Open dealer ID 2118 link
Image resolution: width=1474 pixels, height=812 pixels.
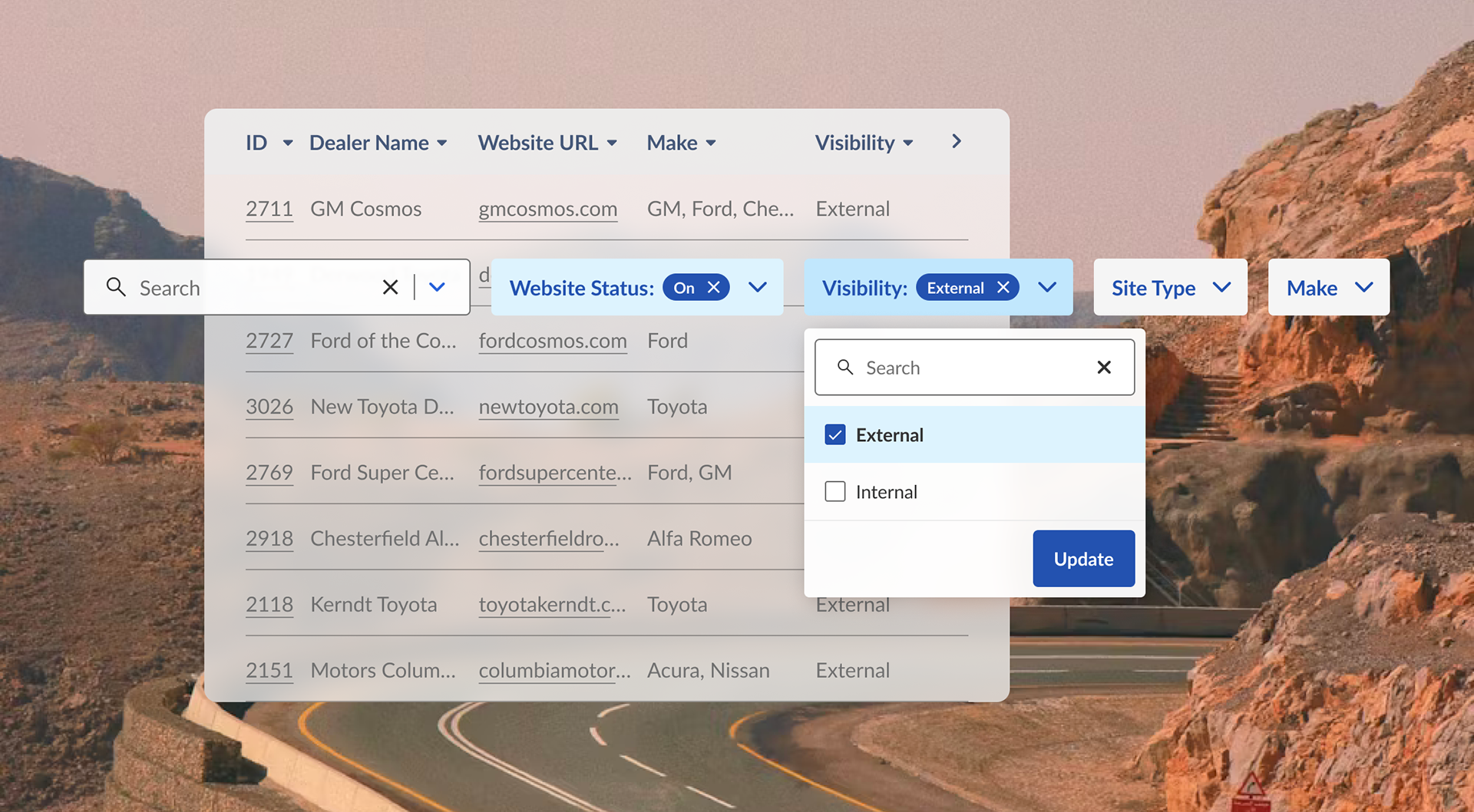269,605
